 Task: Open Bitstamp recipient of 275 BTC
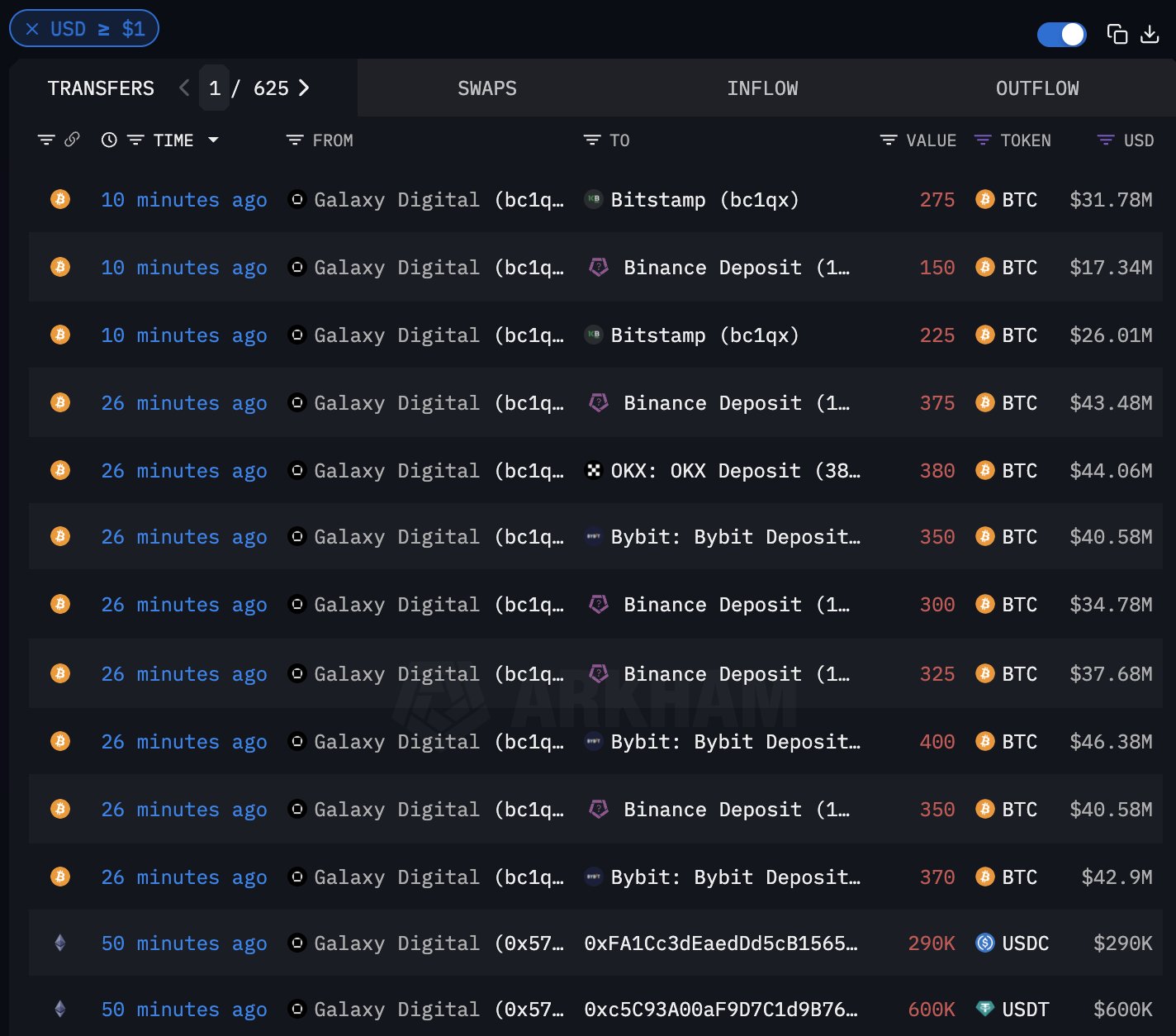pyautogui.click(x=704, y=200)
